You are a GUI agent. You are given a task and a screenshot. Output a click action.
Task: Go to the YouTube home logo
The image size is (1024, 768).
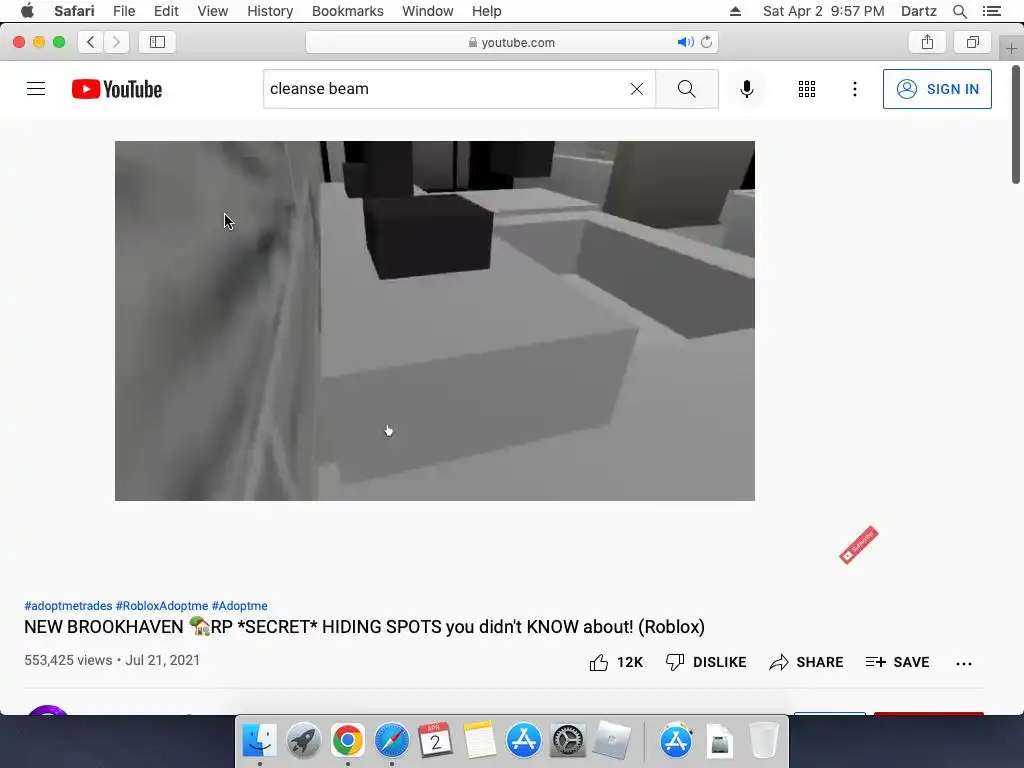point(117,89)
